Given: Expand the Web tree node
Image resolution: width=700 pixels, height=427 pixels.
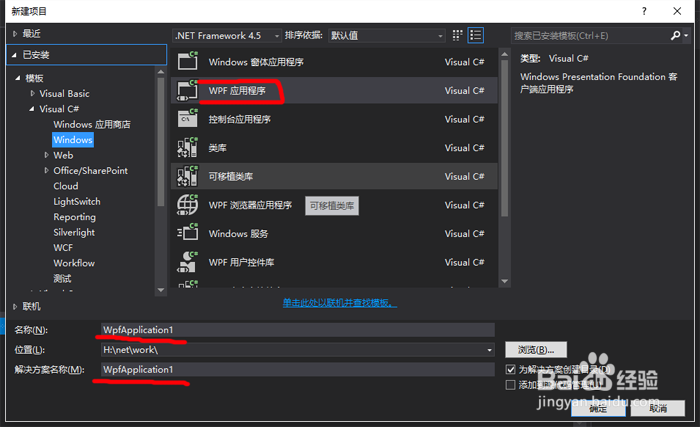Looking at the screenshot, I should coord(46,155).
